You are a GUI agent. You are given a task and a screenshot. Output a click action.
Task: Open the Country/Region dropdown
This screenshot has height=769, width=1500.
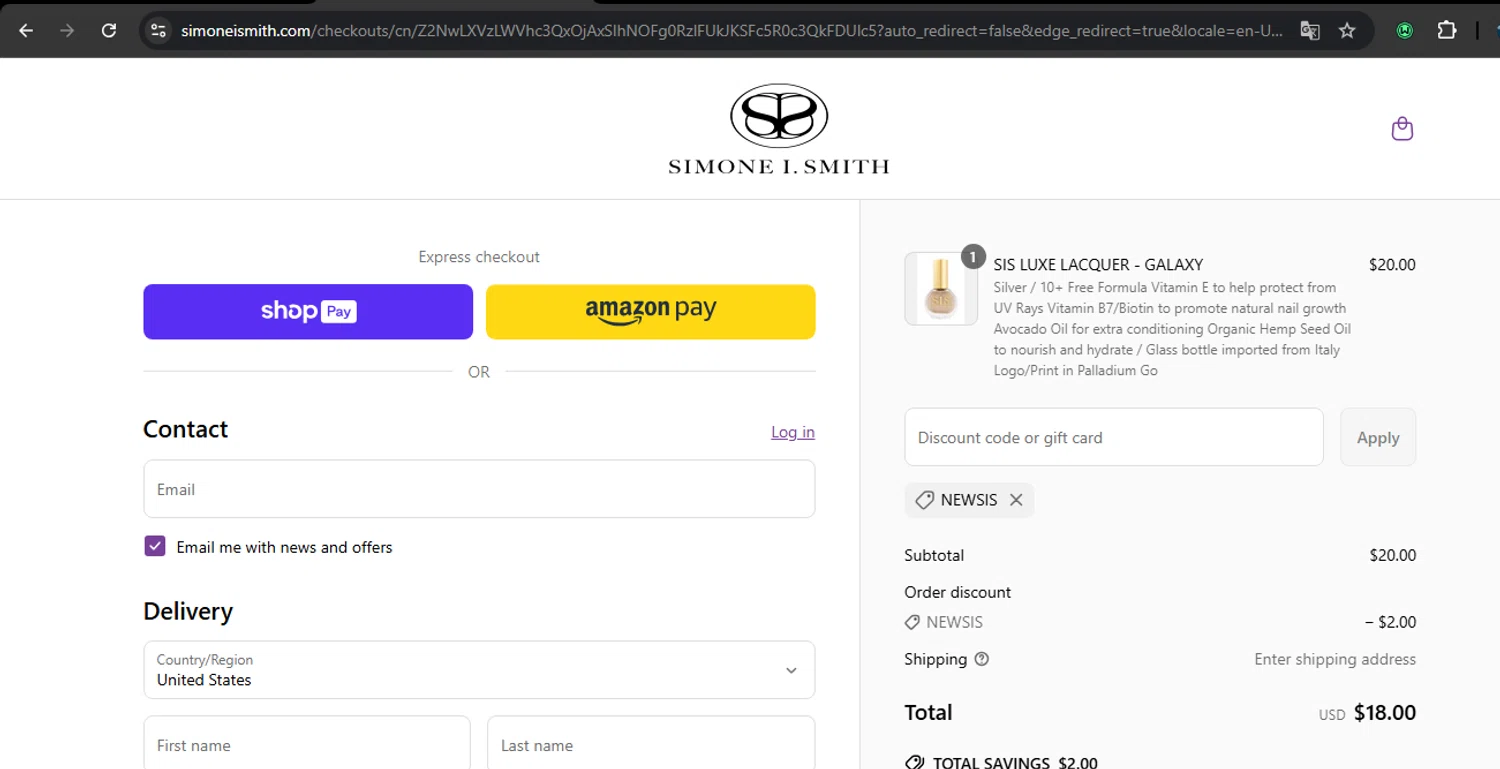coord(479,670)
